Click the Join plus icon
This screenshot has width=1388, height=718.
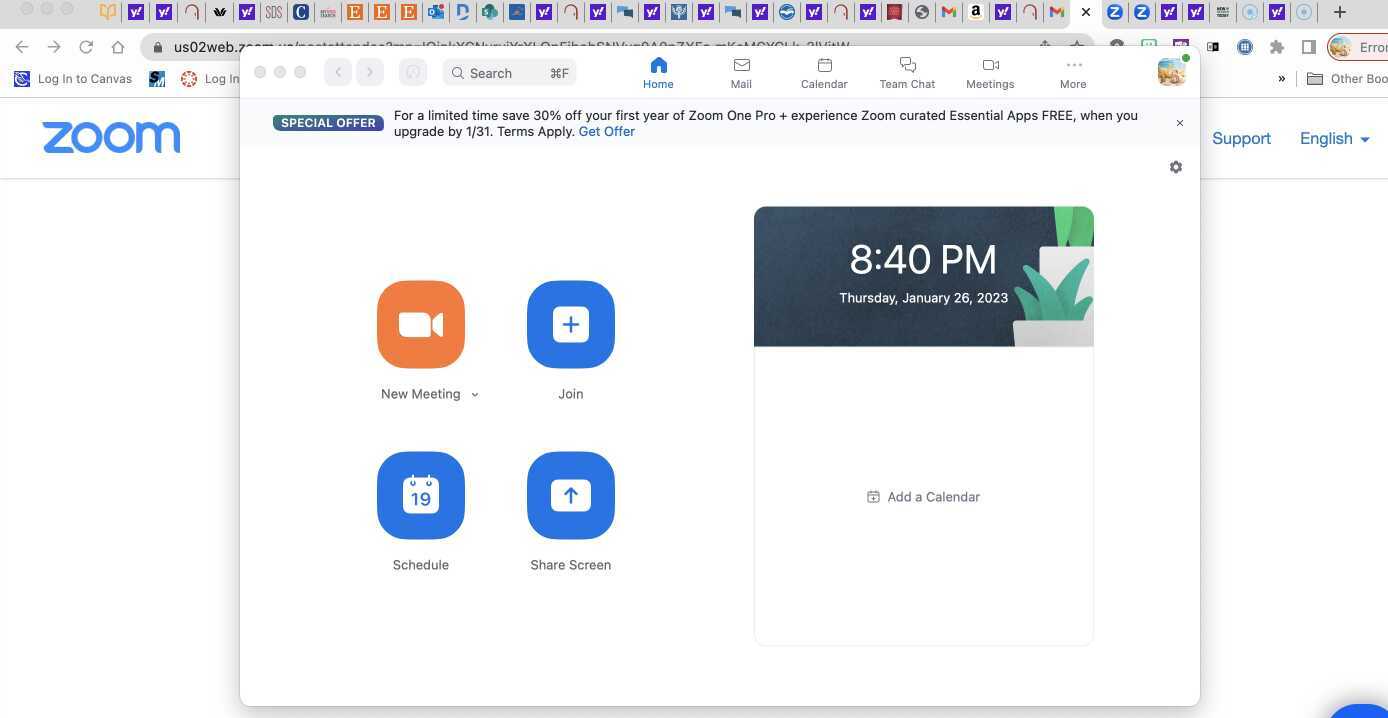click(x=570, y=324)
